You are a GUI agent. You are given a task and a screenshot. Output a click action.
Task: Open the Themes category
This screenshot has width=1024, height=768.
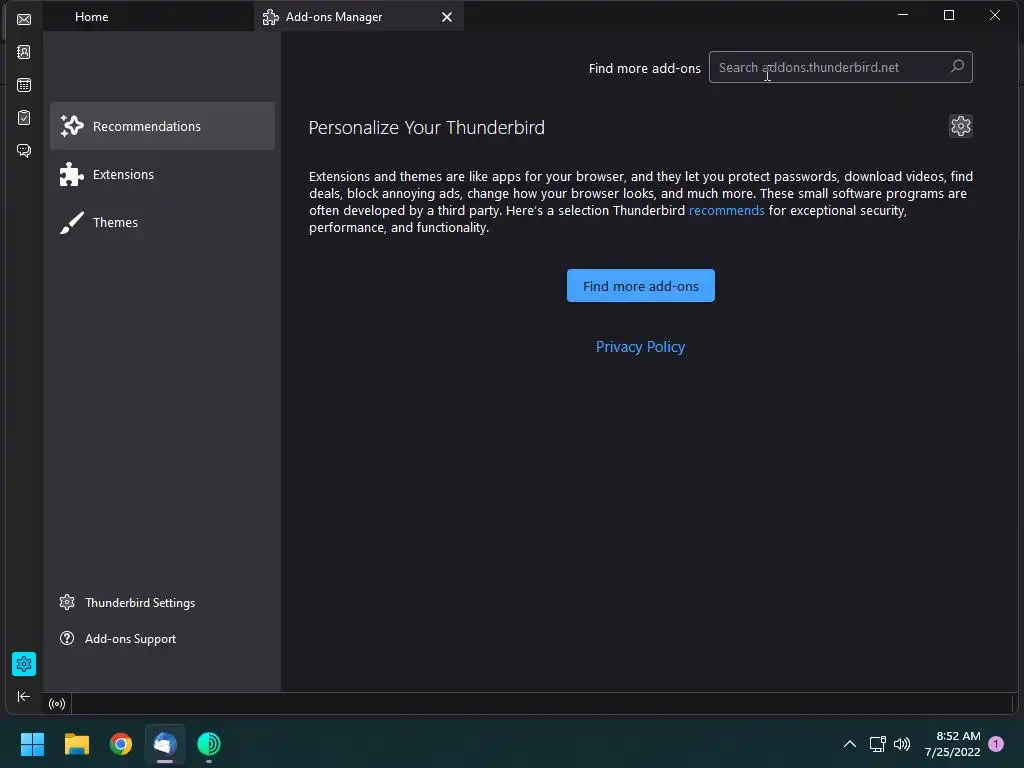pos(162,223)
